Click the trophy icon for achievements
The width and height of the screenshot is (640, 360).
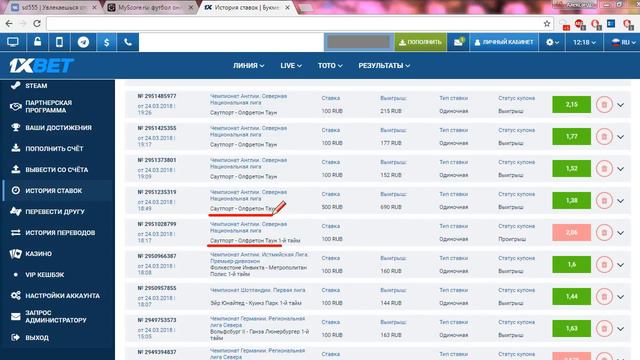(x=16, y=127)
